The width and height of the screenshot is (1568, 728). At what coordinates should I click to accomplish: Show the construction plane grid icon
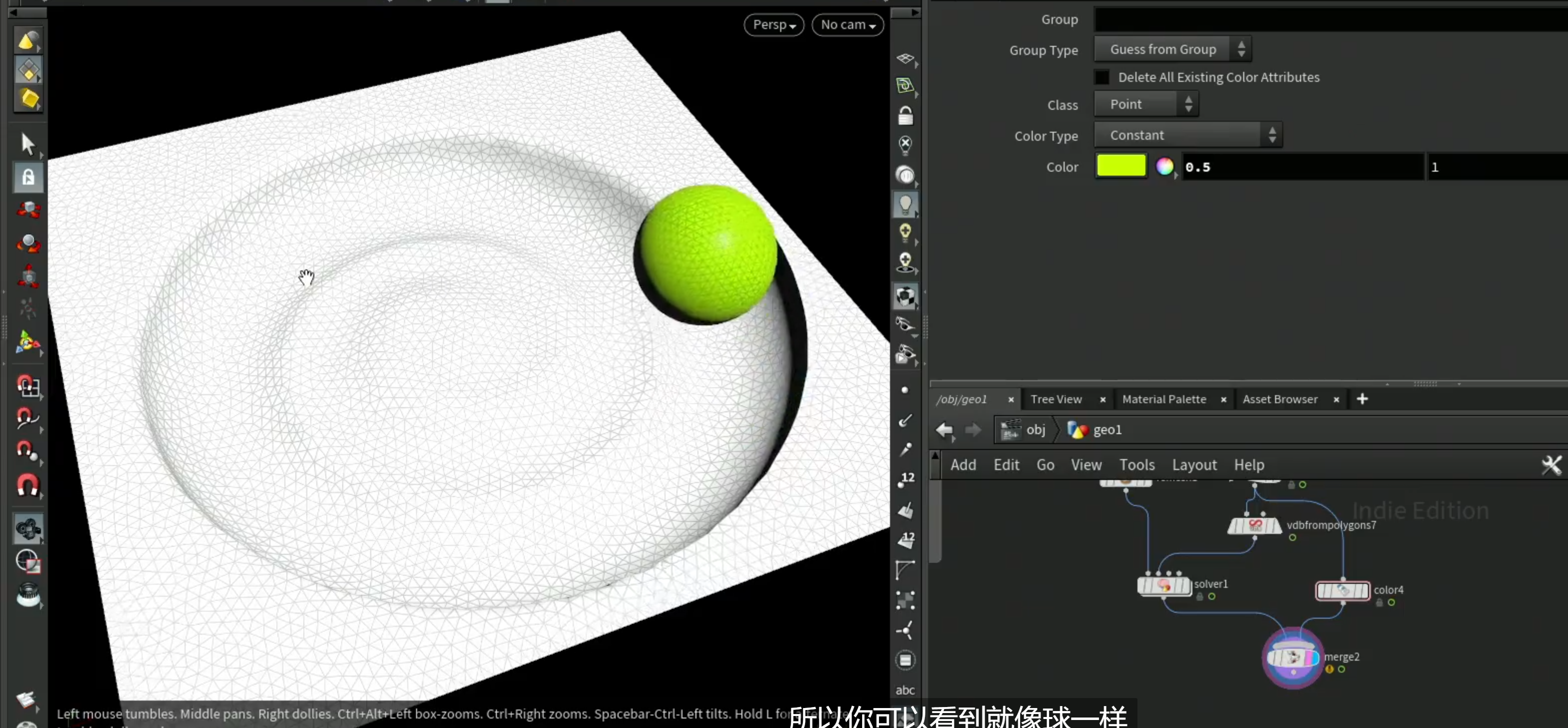(905, 58)
